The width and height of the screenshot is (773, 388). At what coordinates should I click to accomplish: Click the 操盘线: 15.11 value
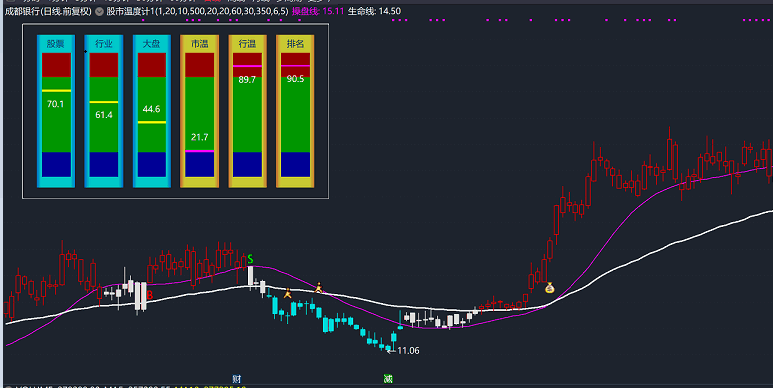pos(318,11)
